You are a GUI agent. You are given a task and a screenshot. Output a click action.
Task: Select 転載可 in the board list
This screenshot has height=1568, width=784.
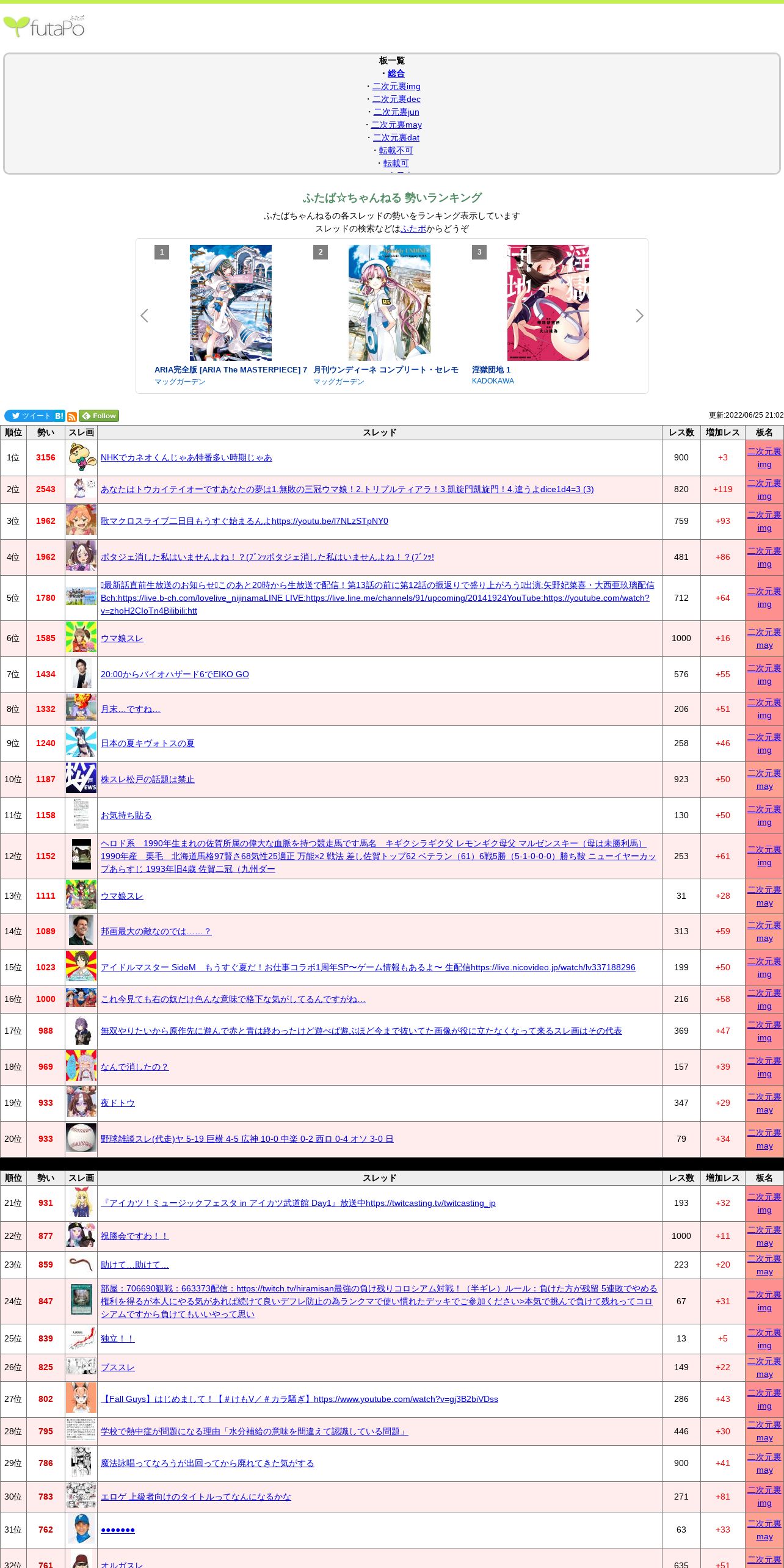pyautogui.click(x=396, y=163)
